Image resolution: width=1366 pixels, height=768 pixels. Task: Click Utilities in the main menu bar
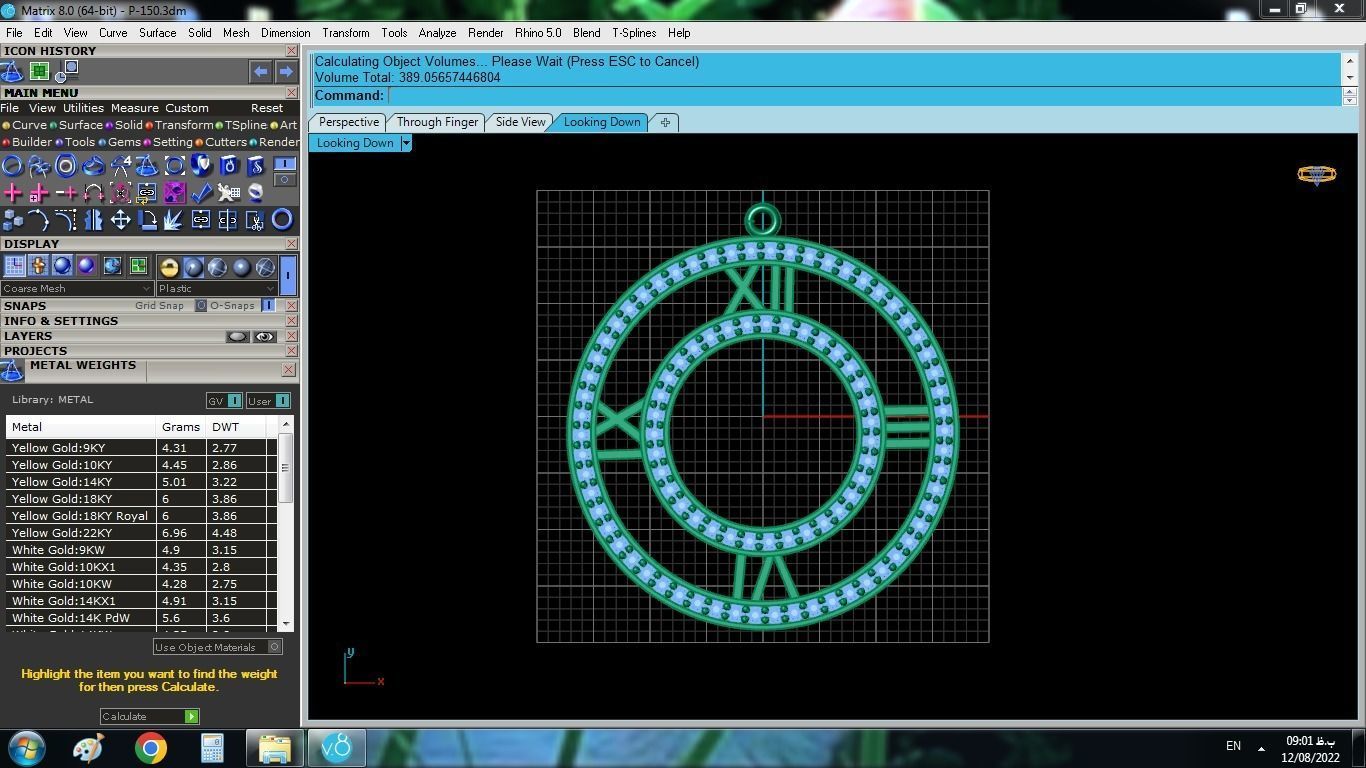tap(83, 108)
